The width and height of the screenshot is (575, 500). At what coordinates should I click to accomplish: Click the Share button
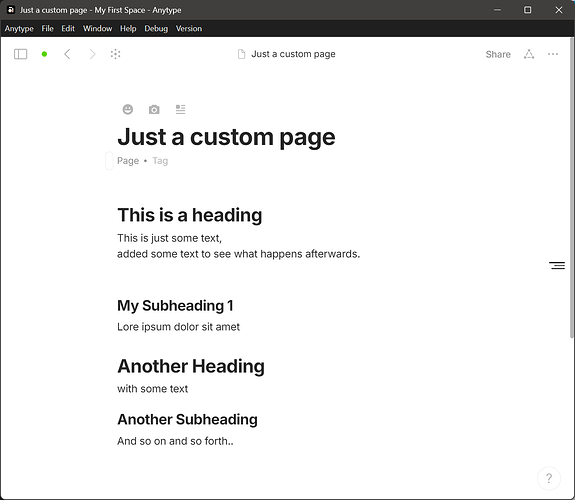[498, 54]
